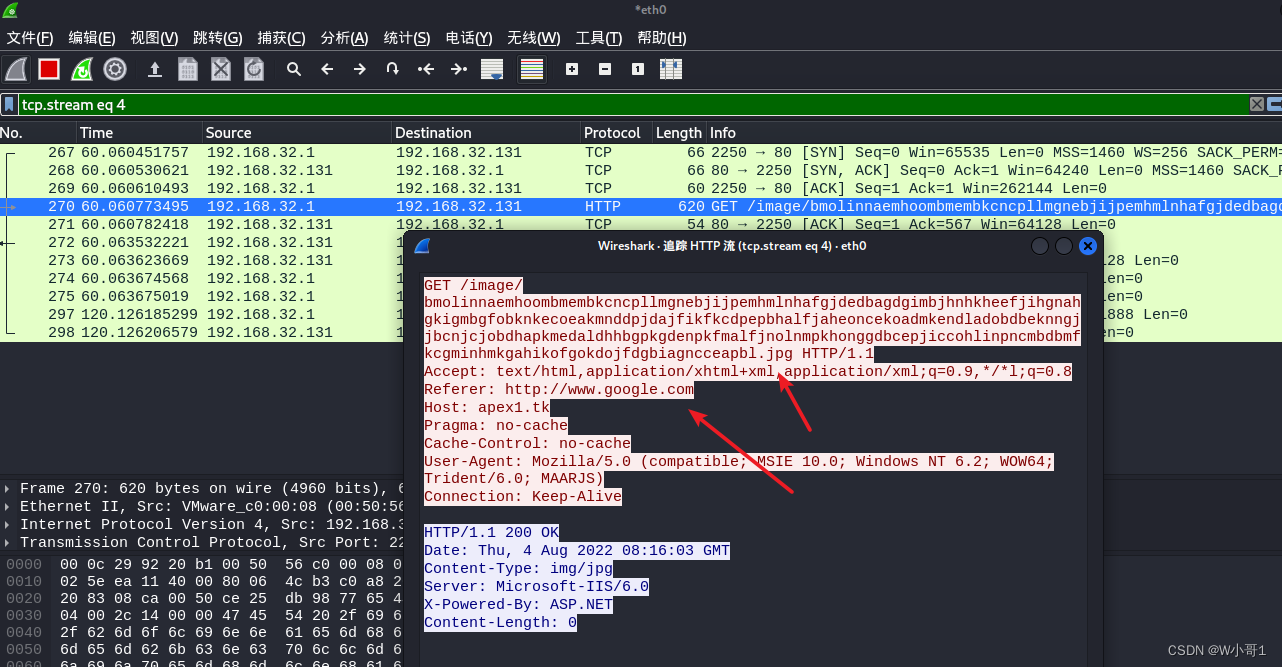Reload this capture file
This screenshot has width=1282, height=667.
tap(254, 69)
